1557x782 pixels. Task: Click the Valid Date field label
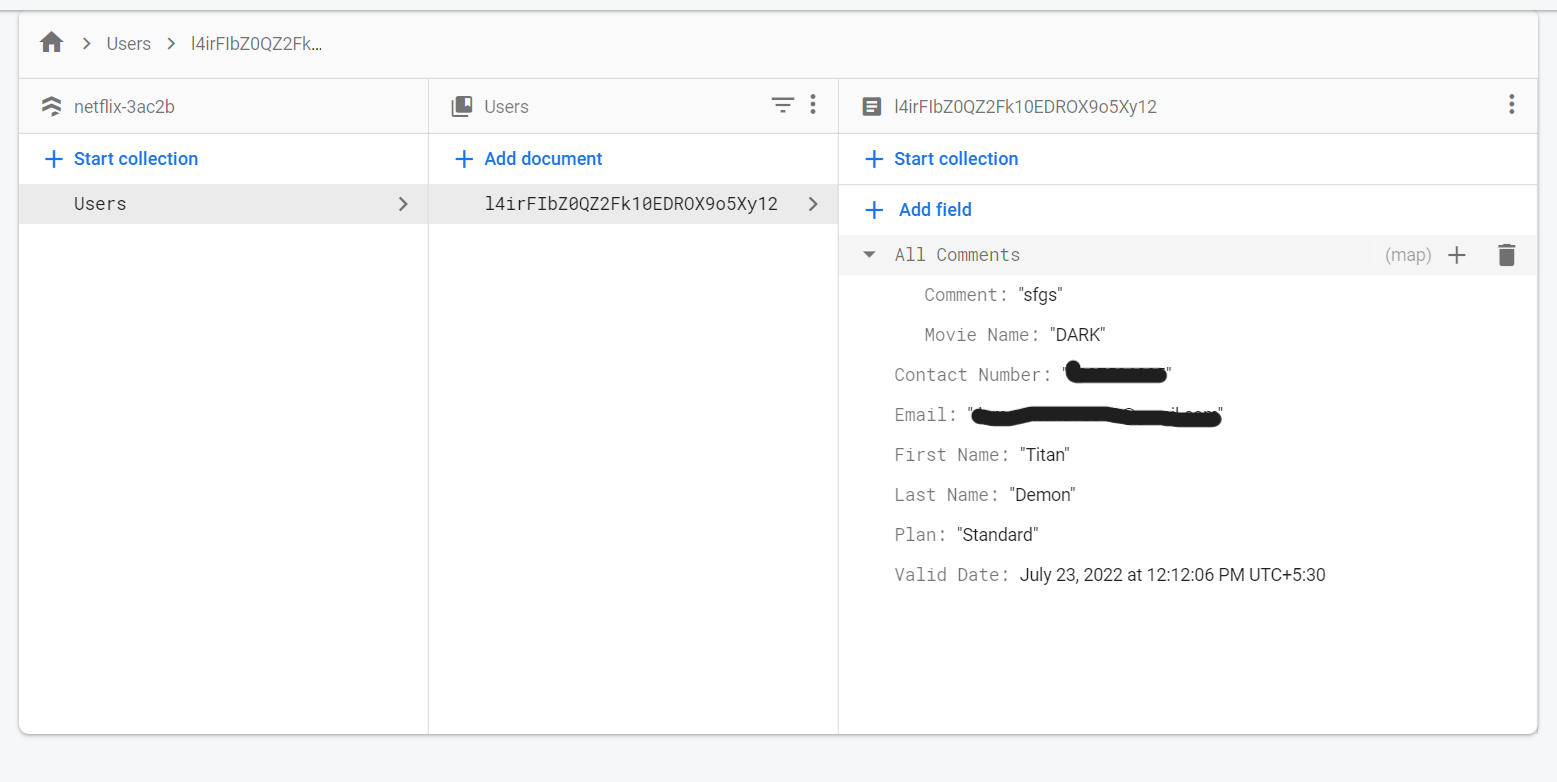point(952,575)
